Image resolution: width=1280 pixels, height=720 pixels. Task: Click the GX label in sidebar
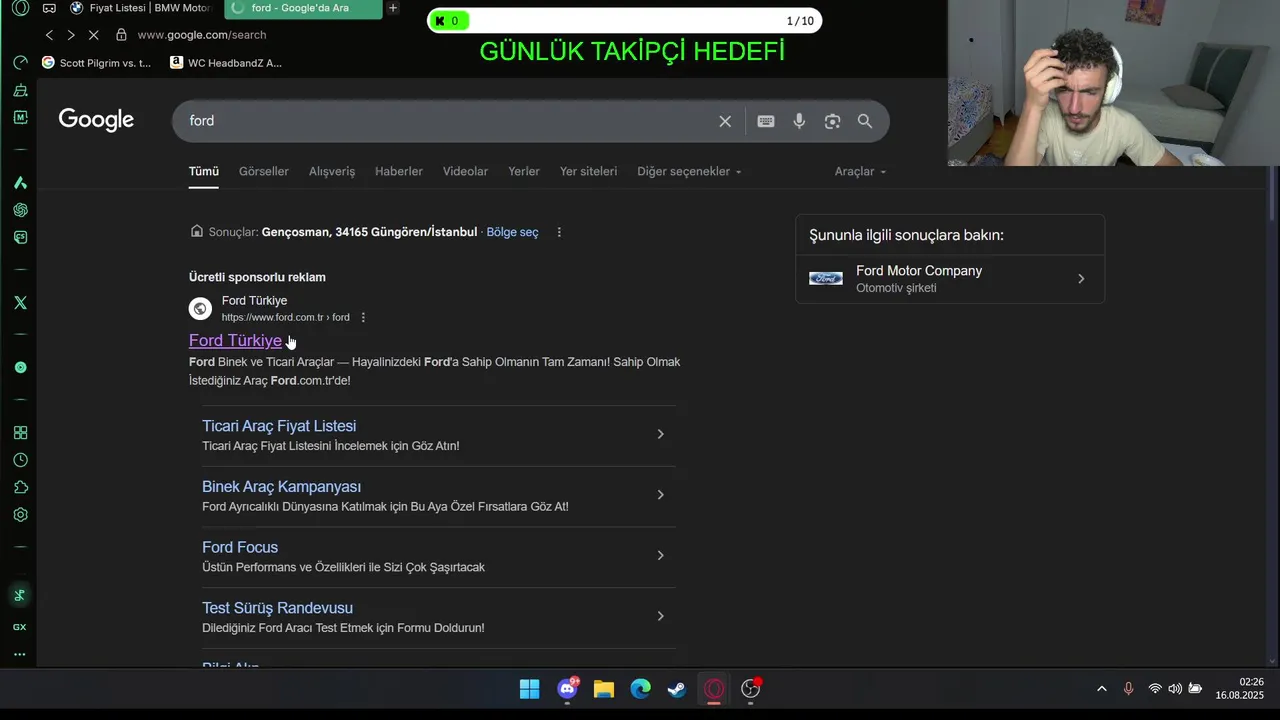(19, 627)
